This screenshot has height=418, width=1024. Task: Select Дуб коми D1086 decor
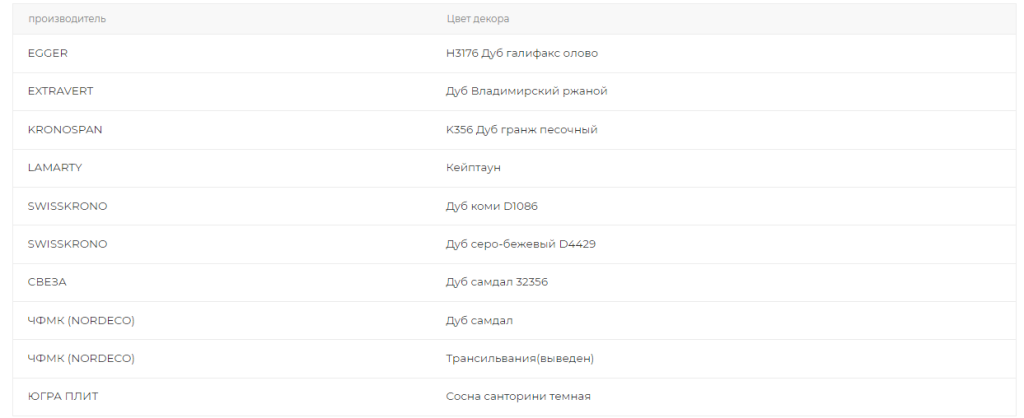(492, 206)
